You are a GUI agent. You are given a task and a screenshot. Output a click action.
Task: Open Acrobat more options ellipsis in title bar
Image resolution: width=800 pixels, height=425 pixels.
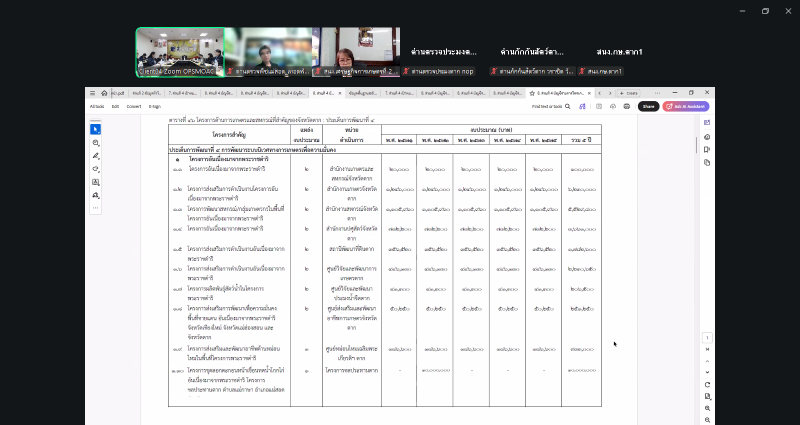[657, 93]
